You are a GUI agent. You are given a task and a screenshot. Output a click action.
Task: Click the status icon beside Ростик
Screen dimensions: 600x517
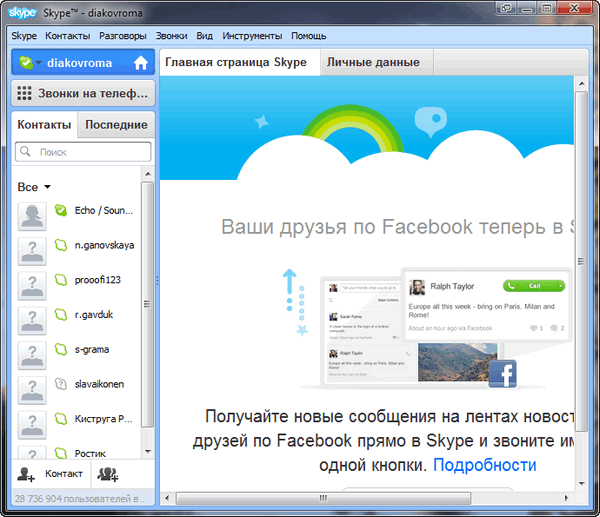(x=61, y=453)
